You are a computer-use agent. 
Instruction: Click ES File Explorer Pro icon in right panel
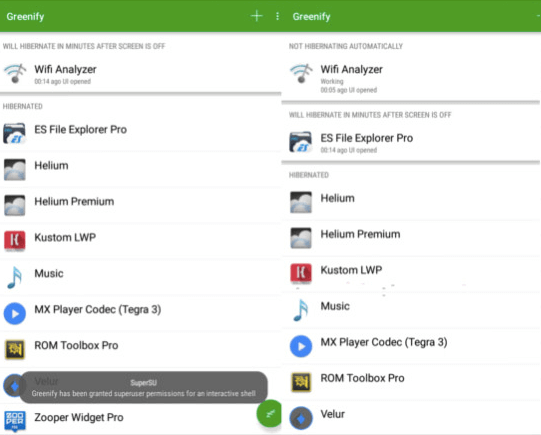click(301, 142)
